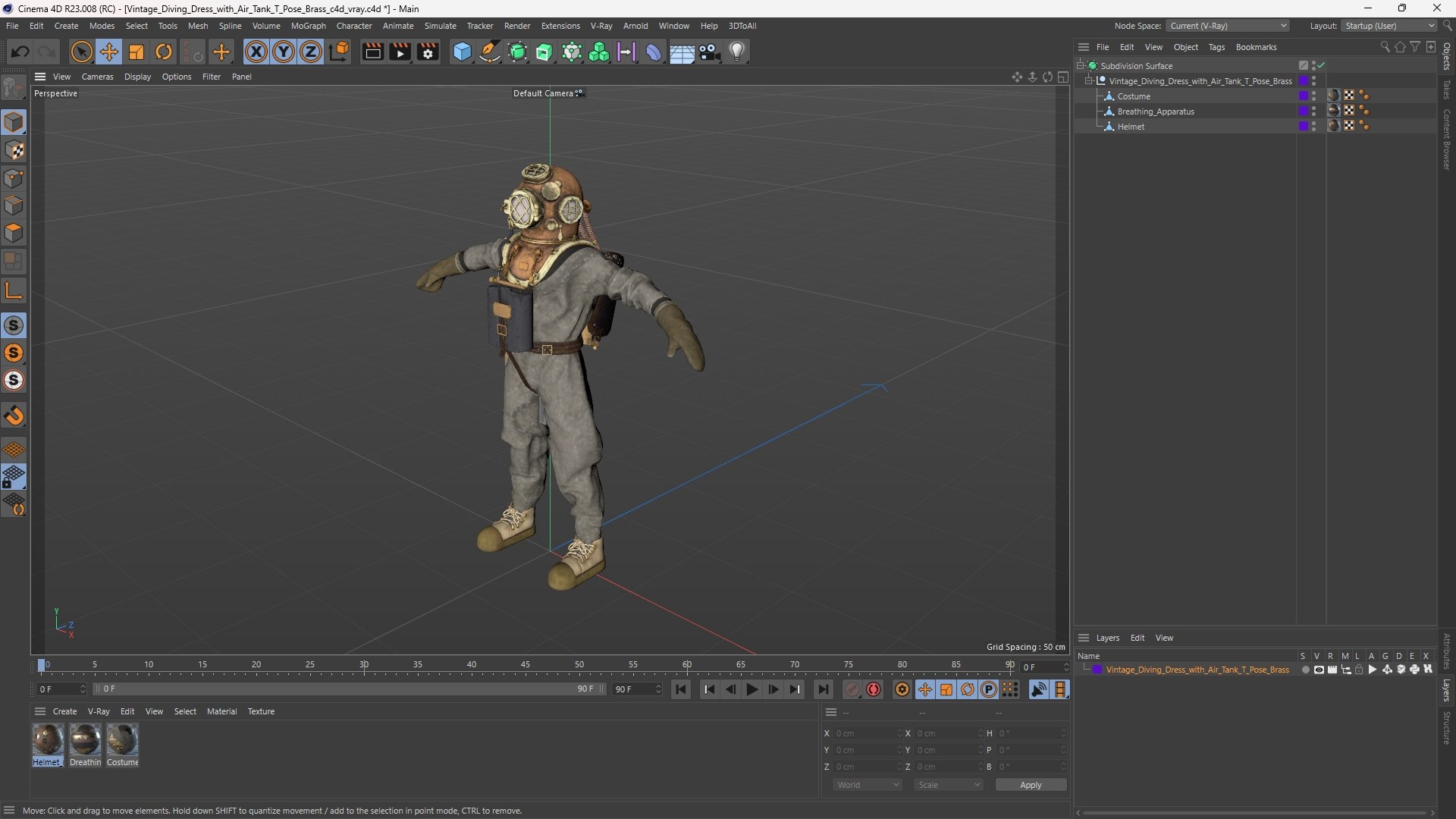Click the Floor grid object icon
The width and height of the screenshot is (1456, 819).
[682, 52]
